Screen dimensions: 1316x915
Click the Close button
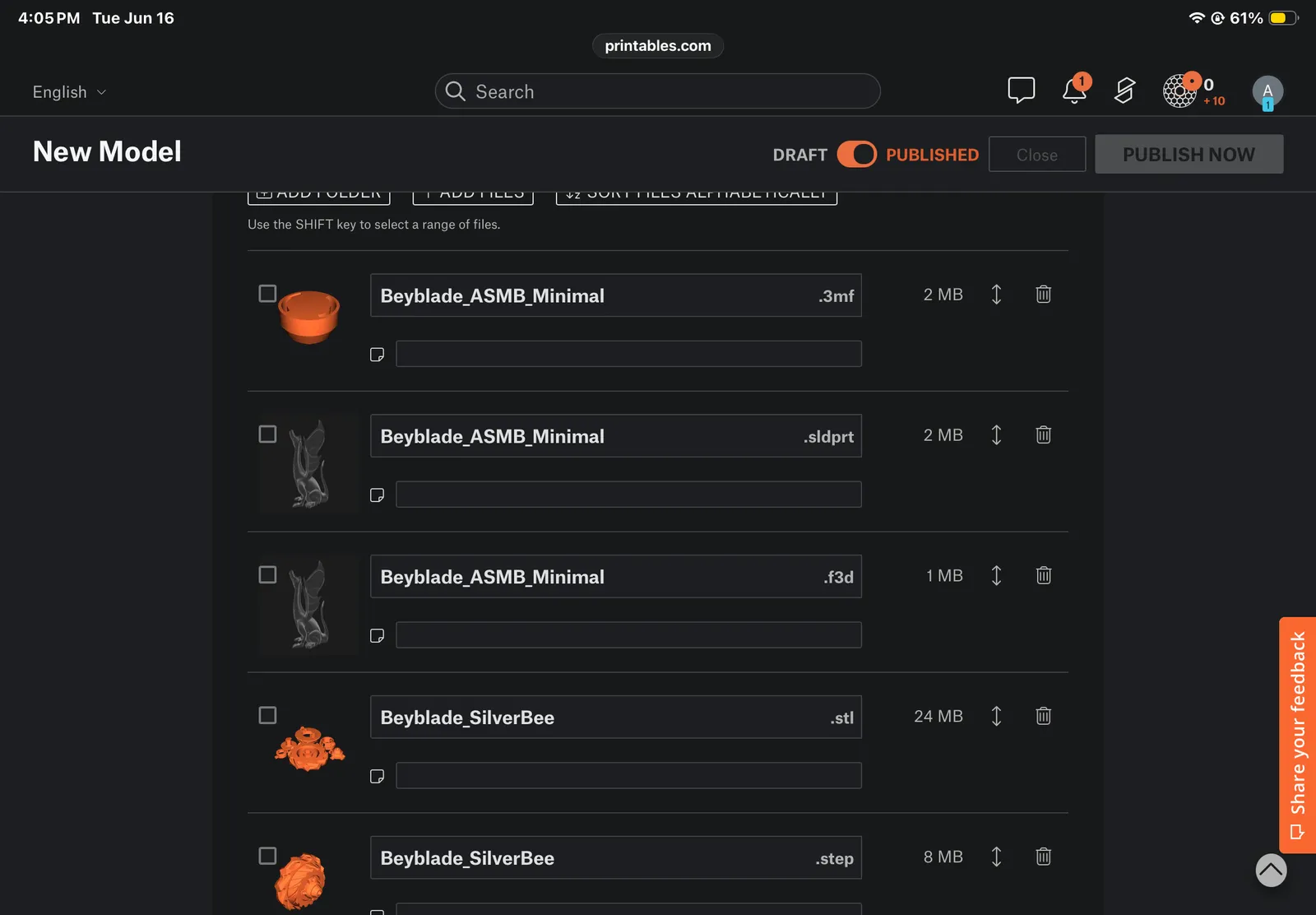(1037, 155)
